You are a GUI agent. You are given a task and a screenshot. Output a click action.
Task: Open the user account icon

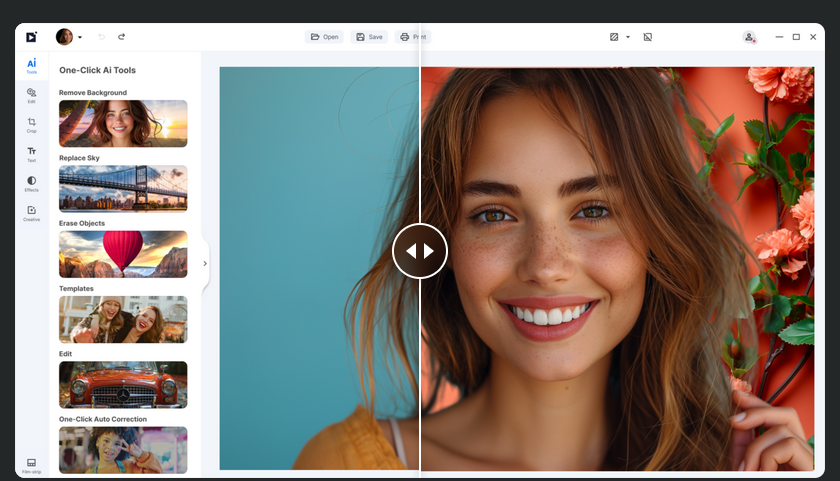(x=749, y=37)
